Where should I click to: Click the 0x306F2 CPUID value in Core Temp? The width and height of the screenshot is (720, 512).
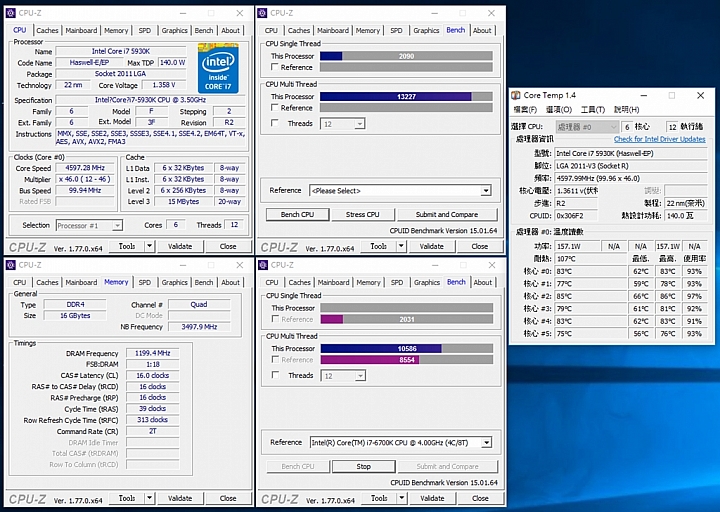576,215
